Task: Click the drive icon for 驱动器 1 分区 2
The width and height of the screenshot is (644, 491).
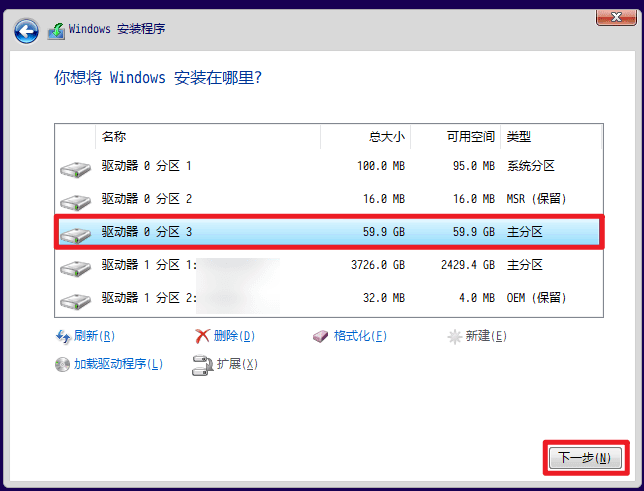Action: [x=75, y=301]
